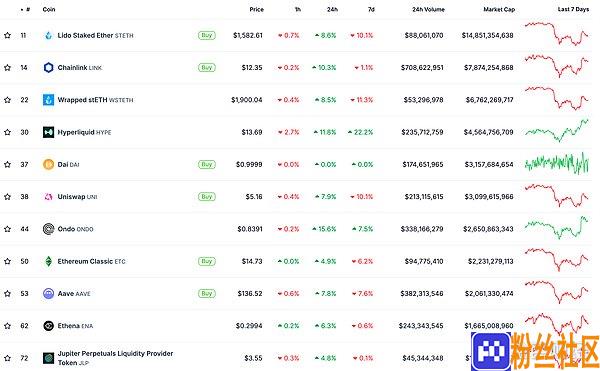Sort by the Price column header
The height and width of the screenshot is (371, 600).
[x=256, y=9]
